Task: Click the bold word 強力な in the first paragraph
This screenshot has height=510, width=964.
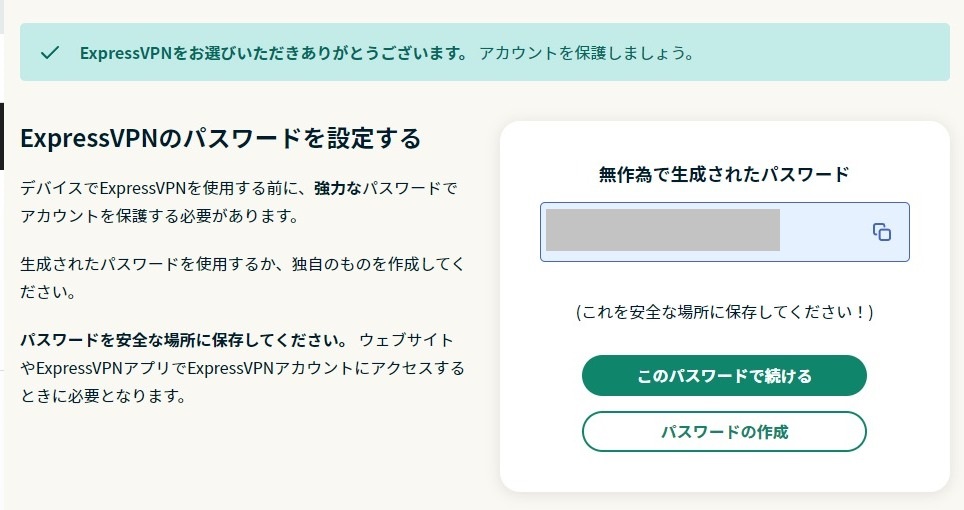Action: pyautogui.click(x=338, y=188)
